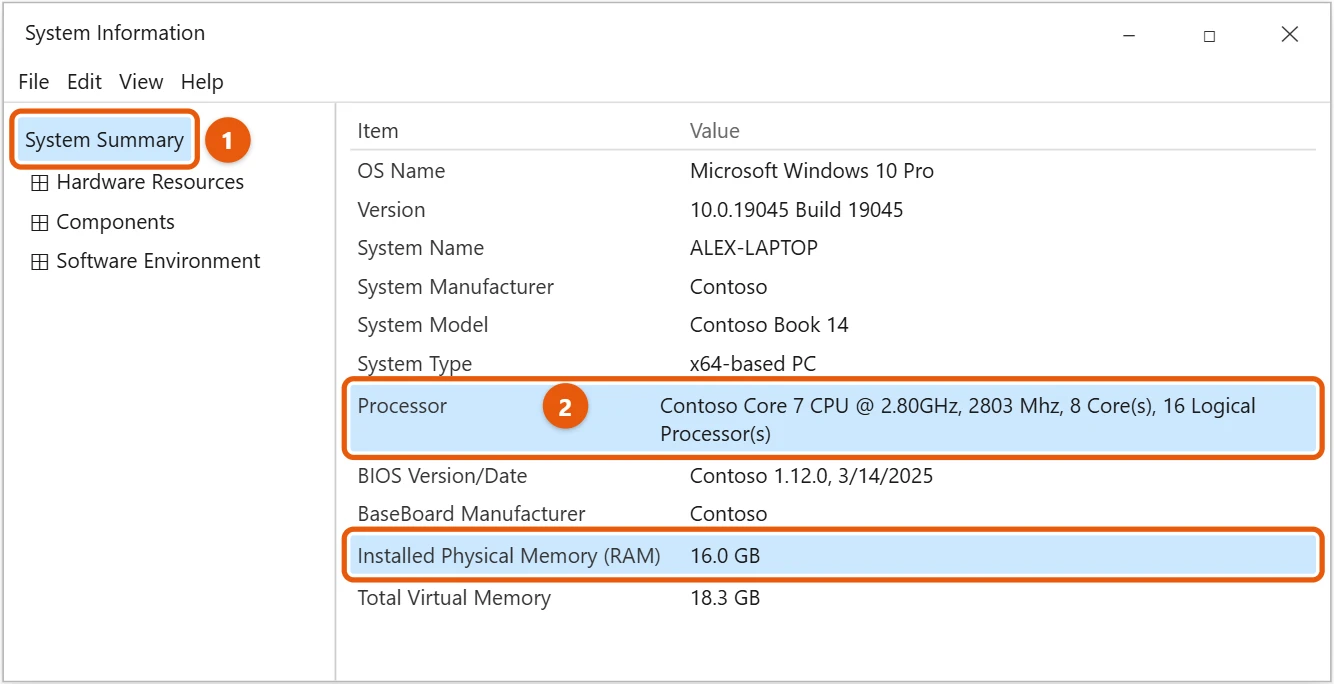The image size is (1334, 684).
Task: Select the BIOS Version/Date row label
Action: (x=442, y=476)
